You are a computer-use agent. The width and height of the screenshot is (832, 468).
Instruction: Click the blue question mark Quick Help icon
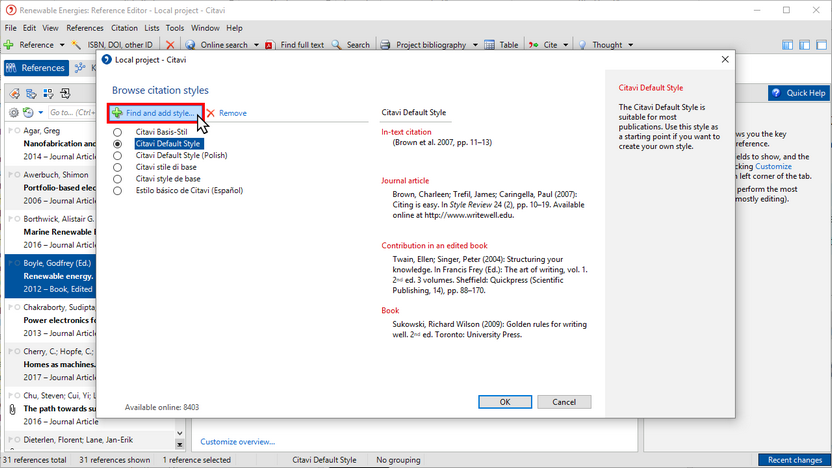pyautogui.click(x=776, y=93)
